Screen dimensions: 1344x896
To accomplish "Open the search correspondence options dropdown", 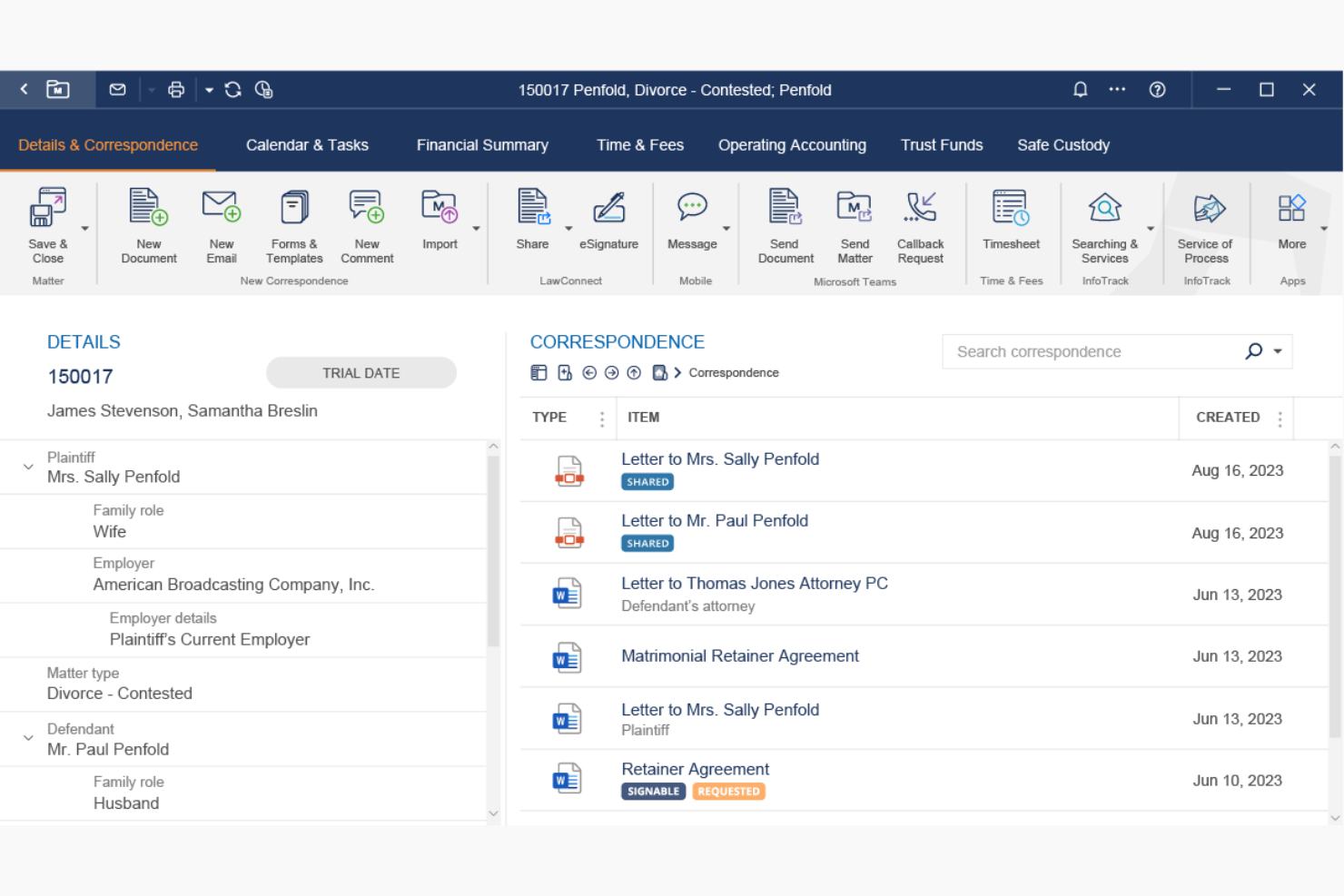I will 1278,351.
